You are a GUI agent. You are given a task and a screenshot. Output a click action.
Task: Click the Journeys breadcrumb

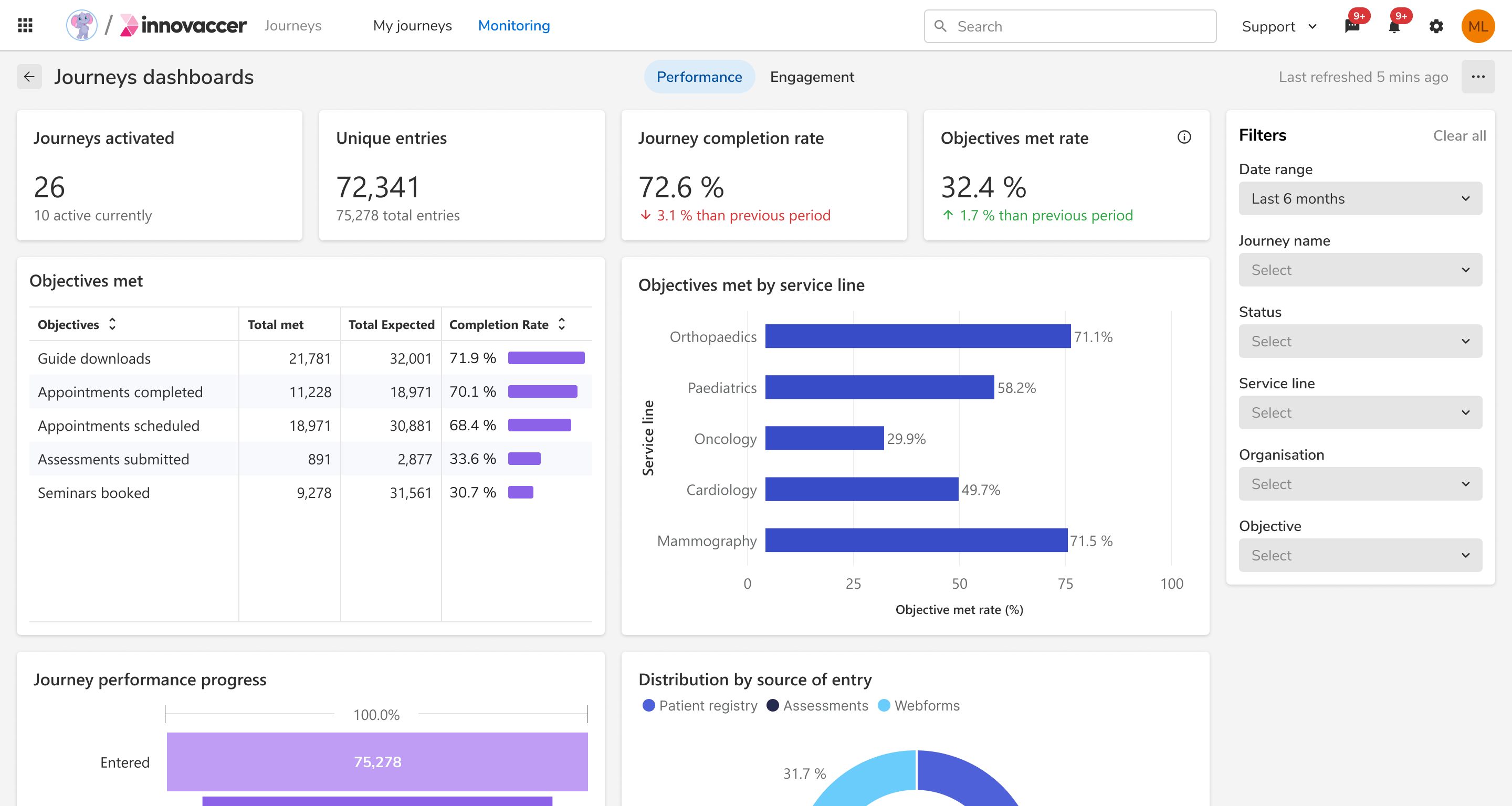pyautogui.click(x=293, y=26)
